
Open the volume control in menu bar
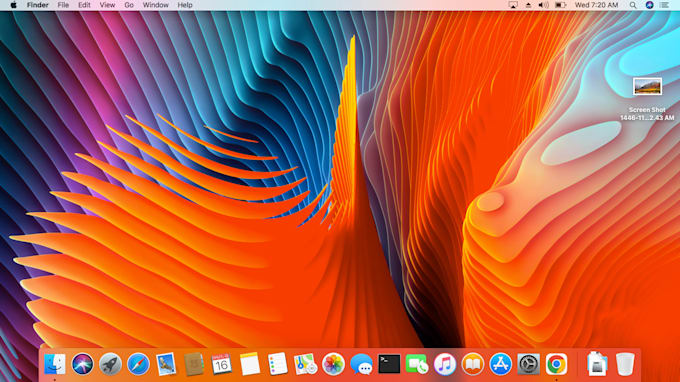pos(543,5)
